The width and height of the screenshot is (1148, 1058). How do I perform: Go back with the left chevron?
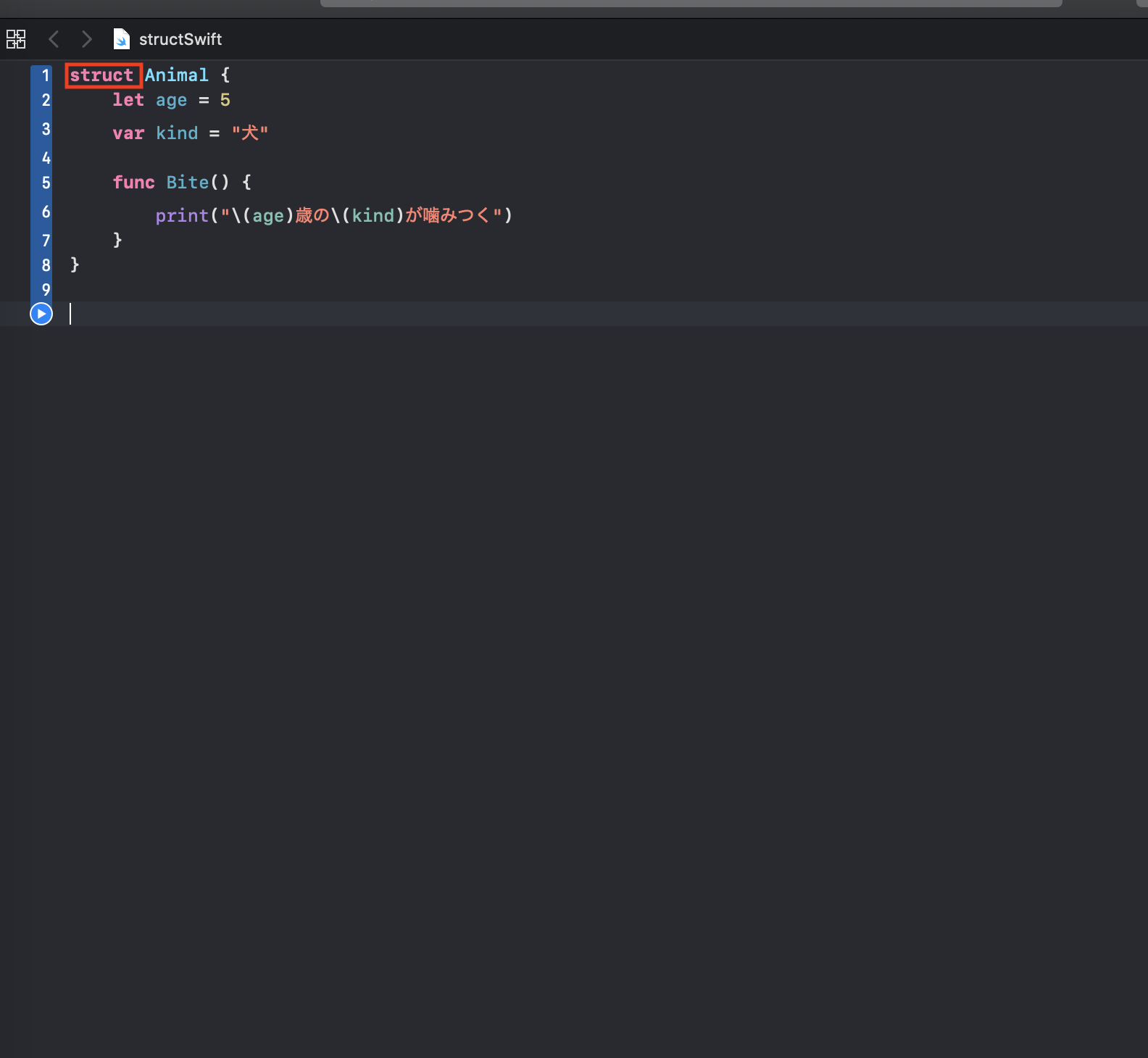click(x=54, y=39)
